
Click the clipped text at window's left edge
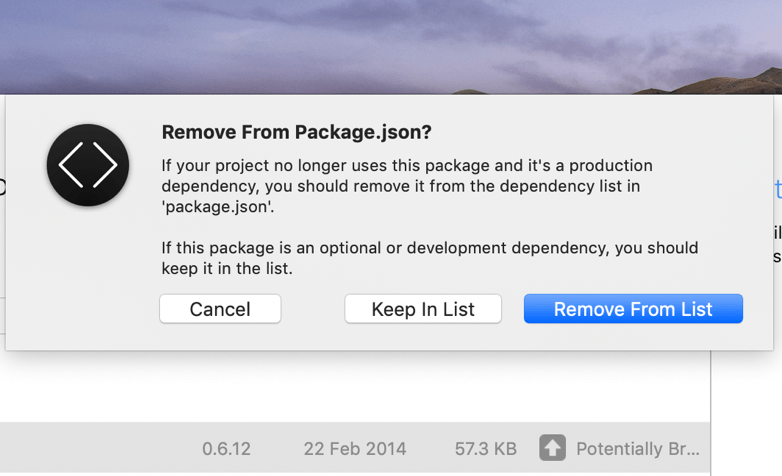point(2,187)
